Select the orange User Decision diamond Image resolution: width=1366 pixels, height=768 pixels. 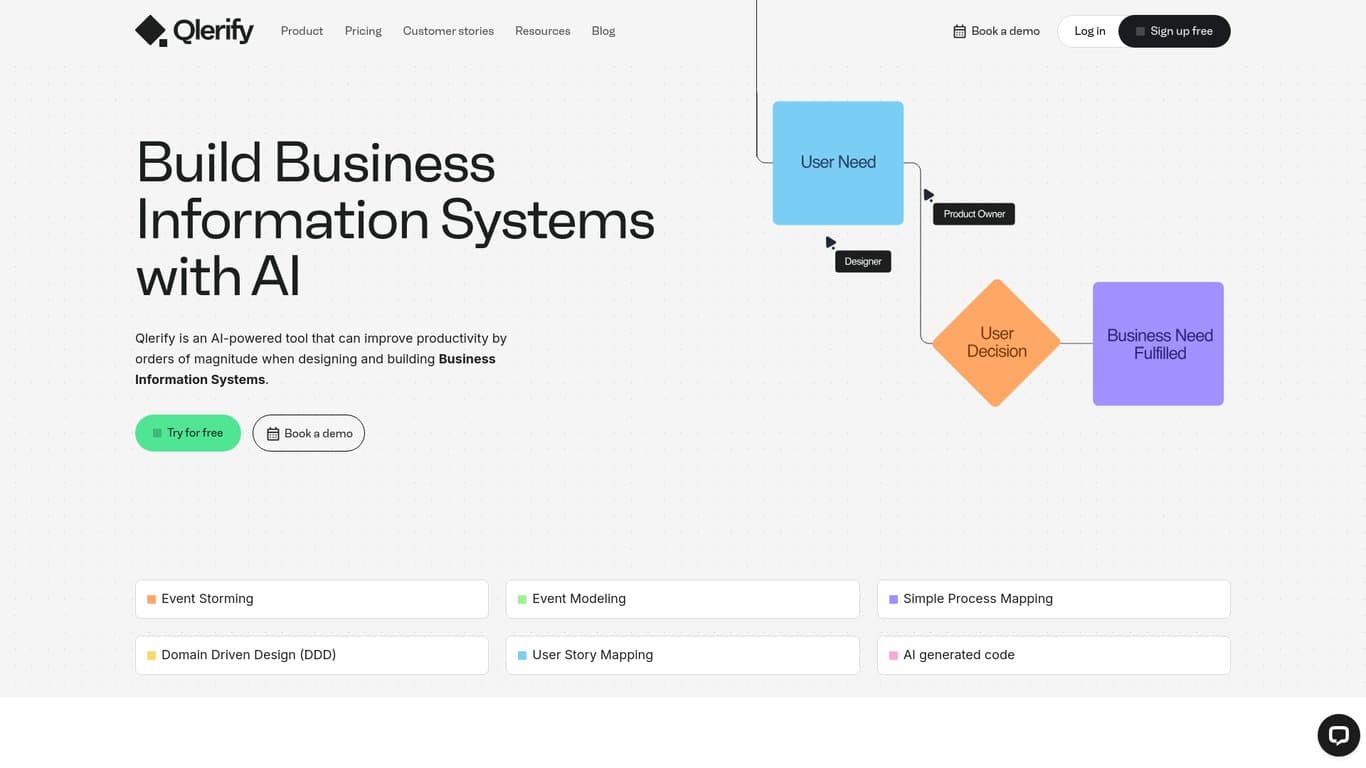(996, 343)
